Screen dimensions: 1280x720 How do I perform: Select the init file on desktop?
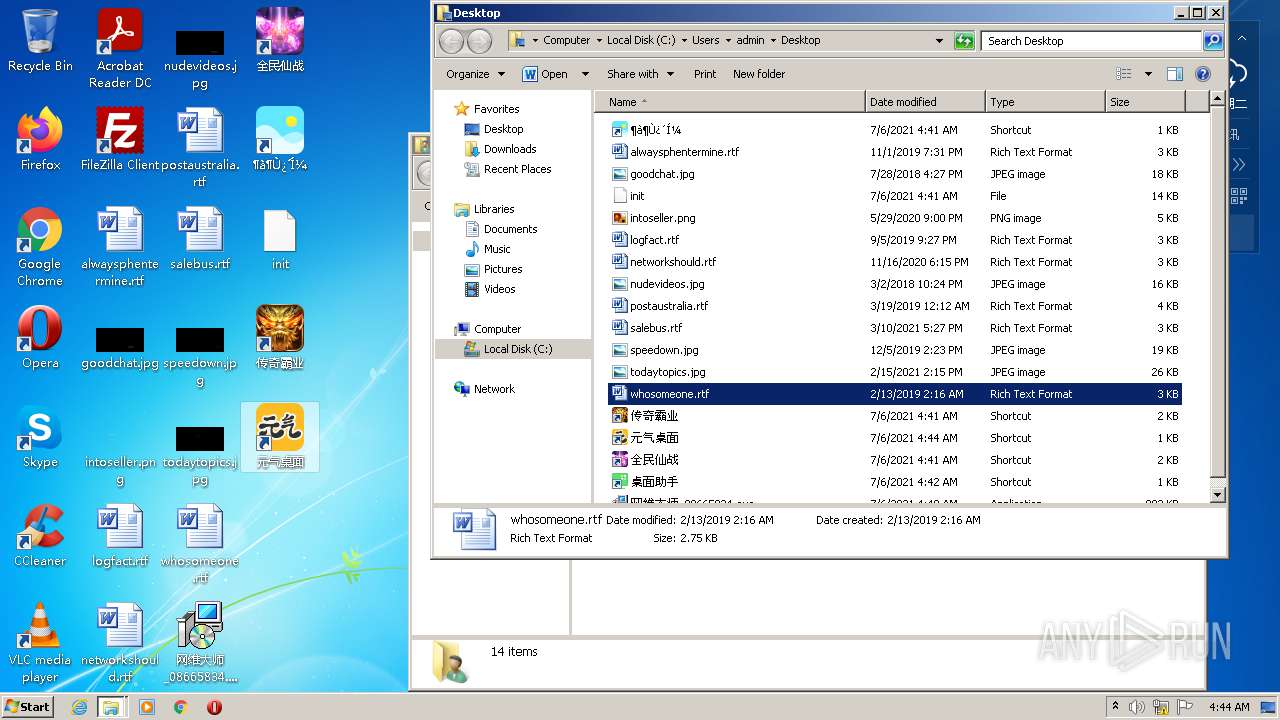[x=280, y=239]
